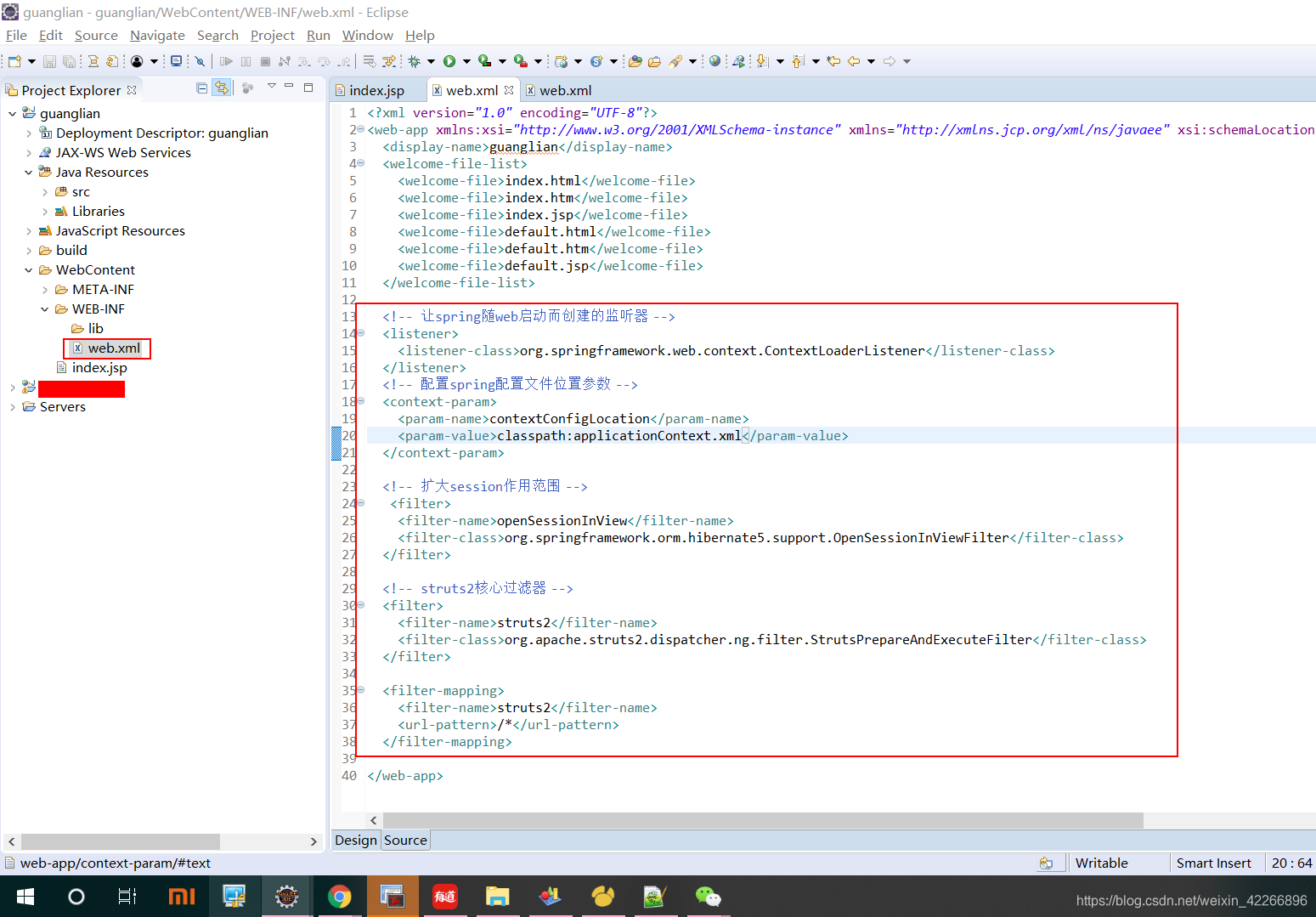Open the Debug icon dropdown arrow
This screenshot has height=917, width=1316.
pos(431,61)
